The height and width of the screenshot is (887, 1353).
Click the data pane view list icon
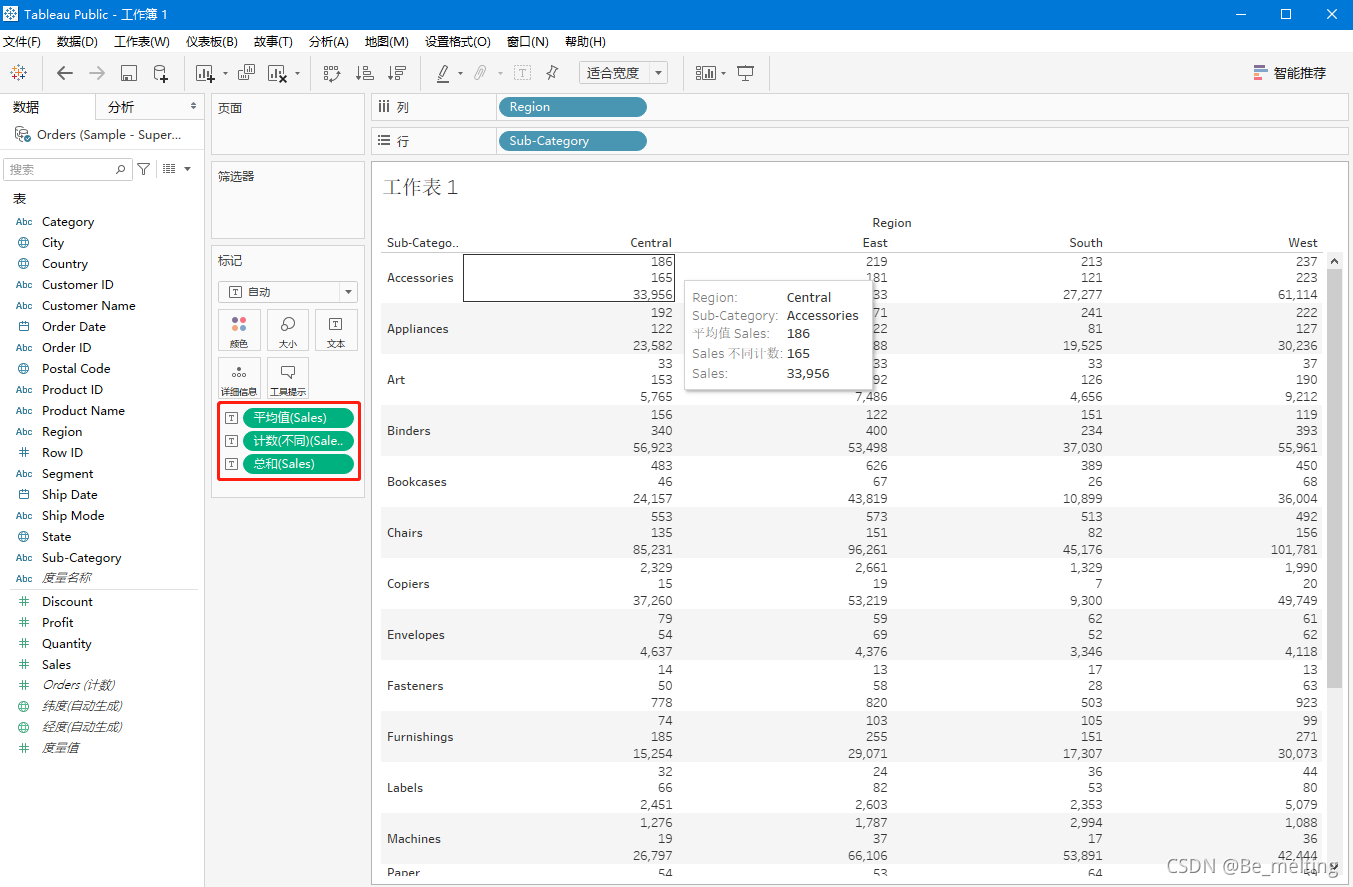[169, 169]
